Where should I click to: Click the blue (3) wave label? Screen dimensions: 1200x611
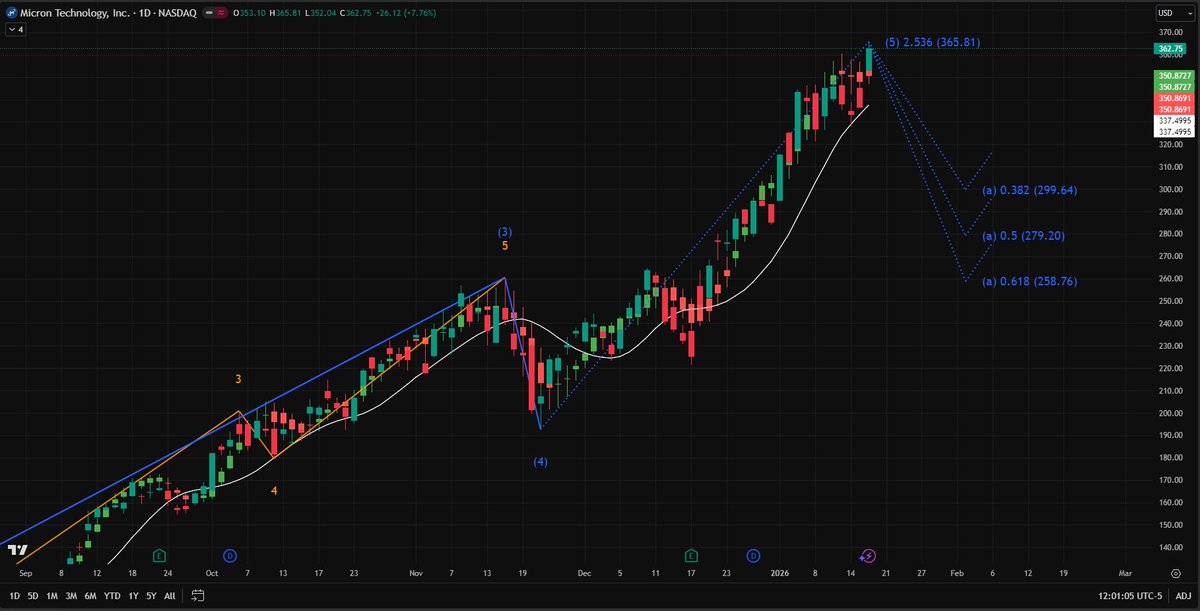(505, 232)
